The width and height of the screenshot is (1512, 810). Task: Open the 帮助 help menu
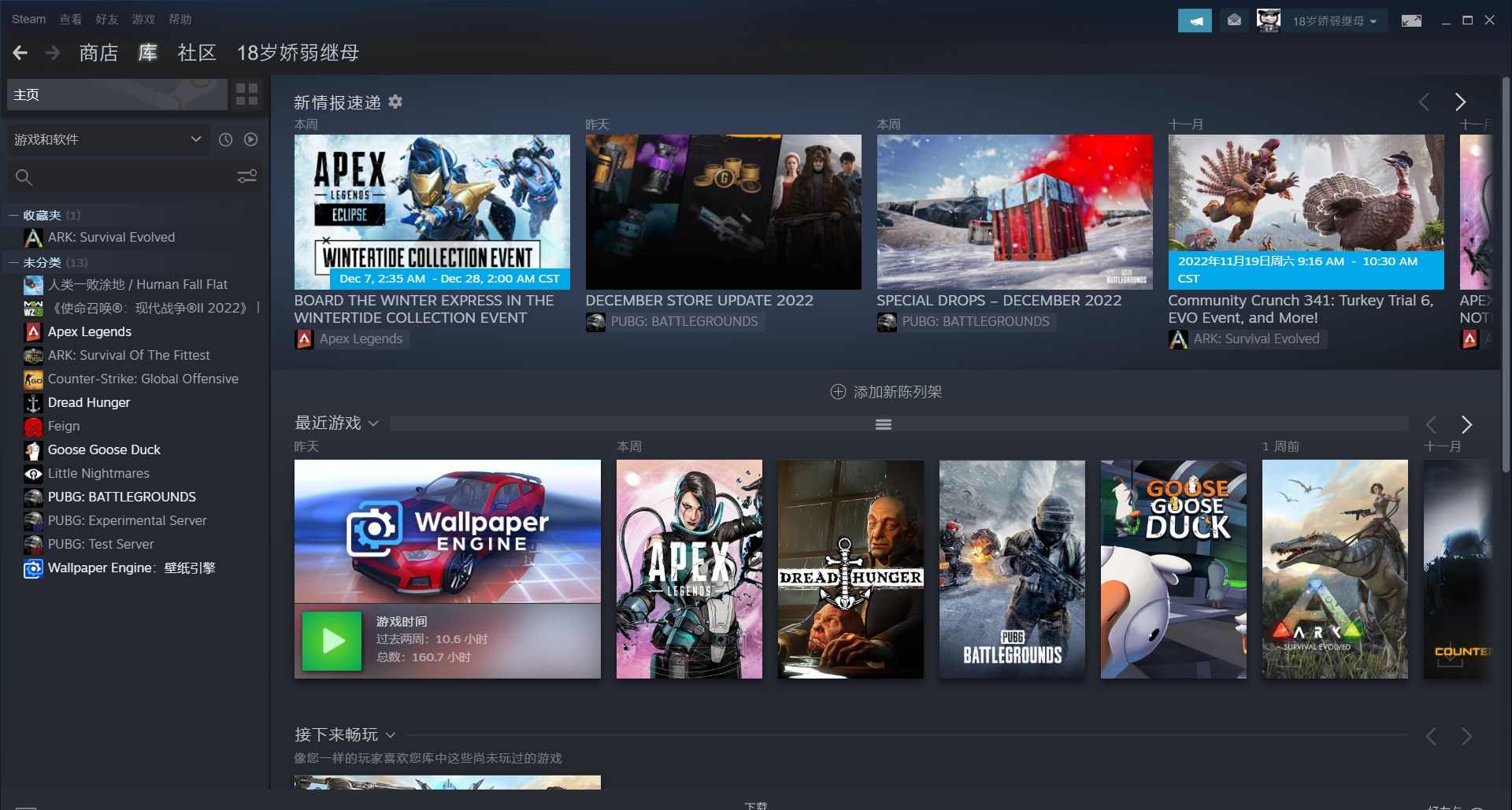pos(180,19)
